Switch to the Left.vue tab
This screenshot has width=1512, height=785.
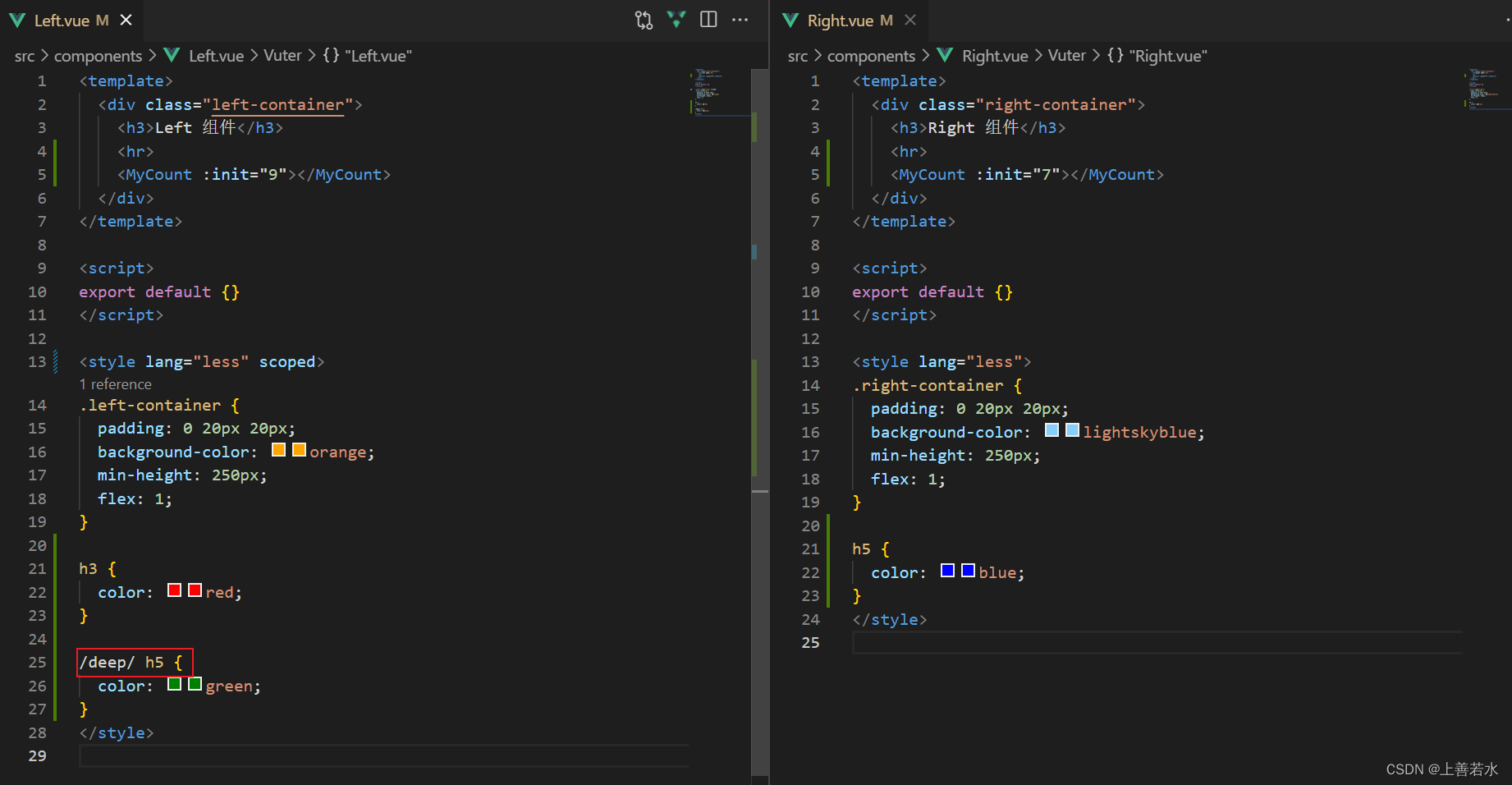point(71,20)
